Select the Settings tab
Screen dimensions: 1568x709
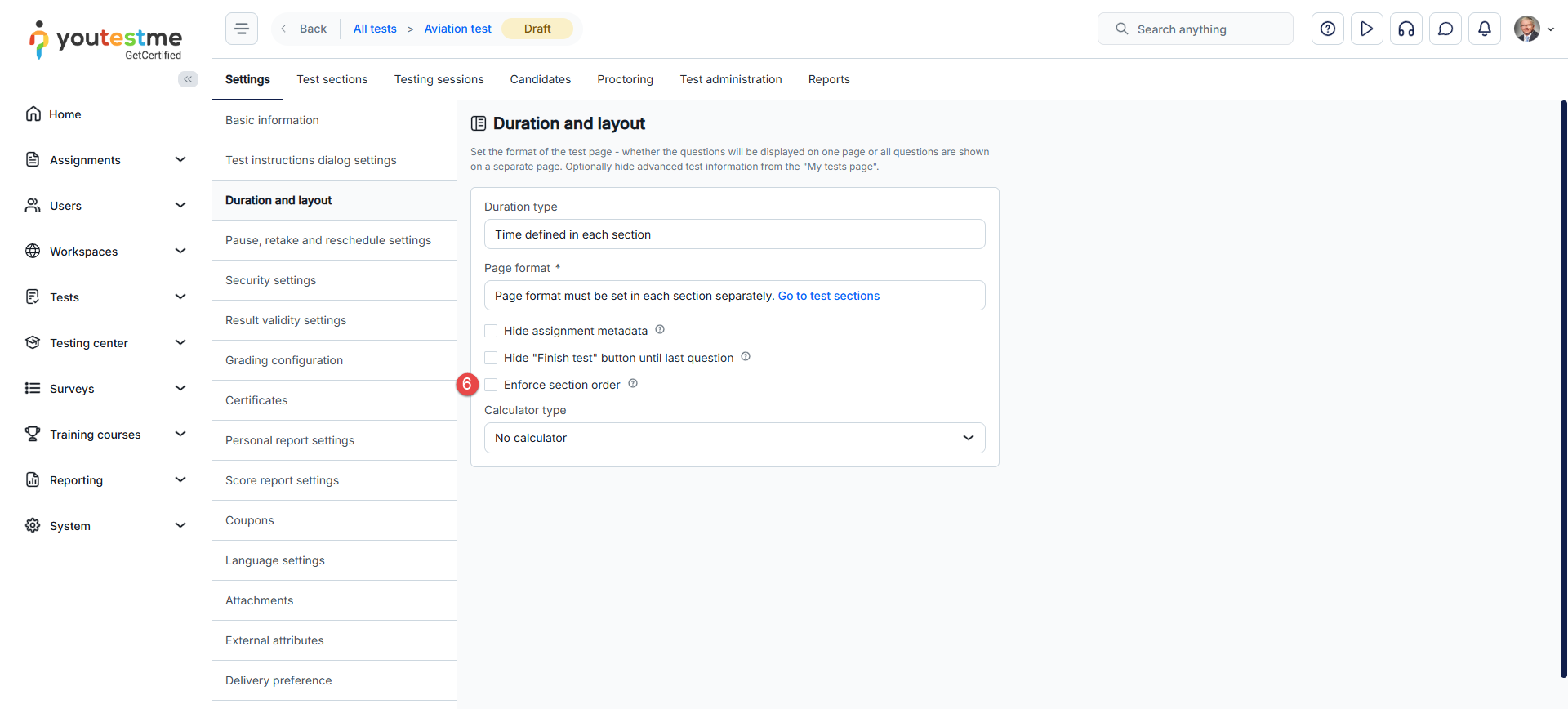247,79
